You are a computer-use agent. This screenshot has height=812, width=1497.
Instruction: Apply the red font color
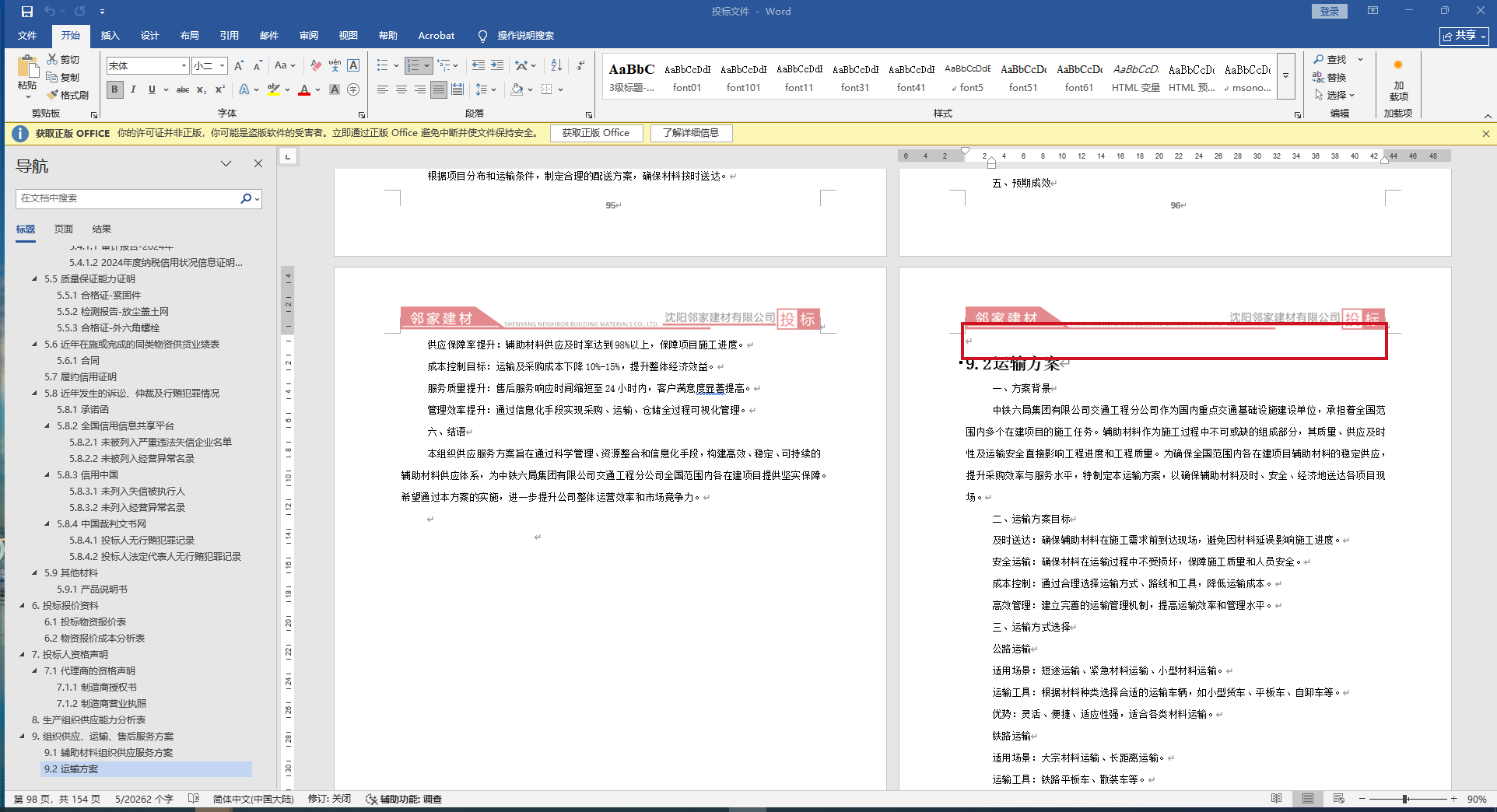click(x=304, y=89)
